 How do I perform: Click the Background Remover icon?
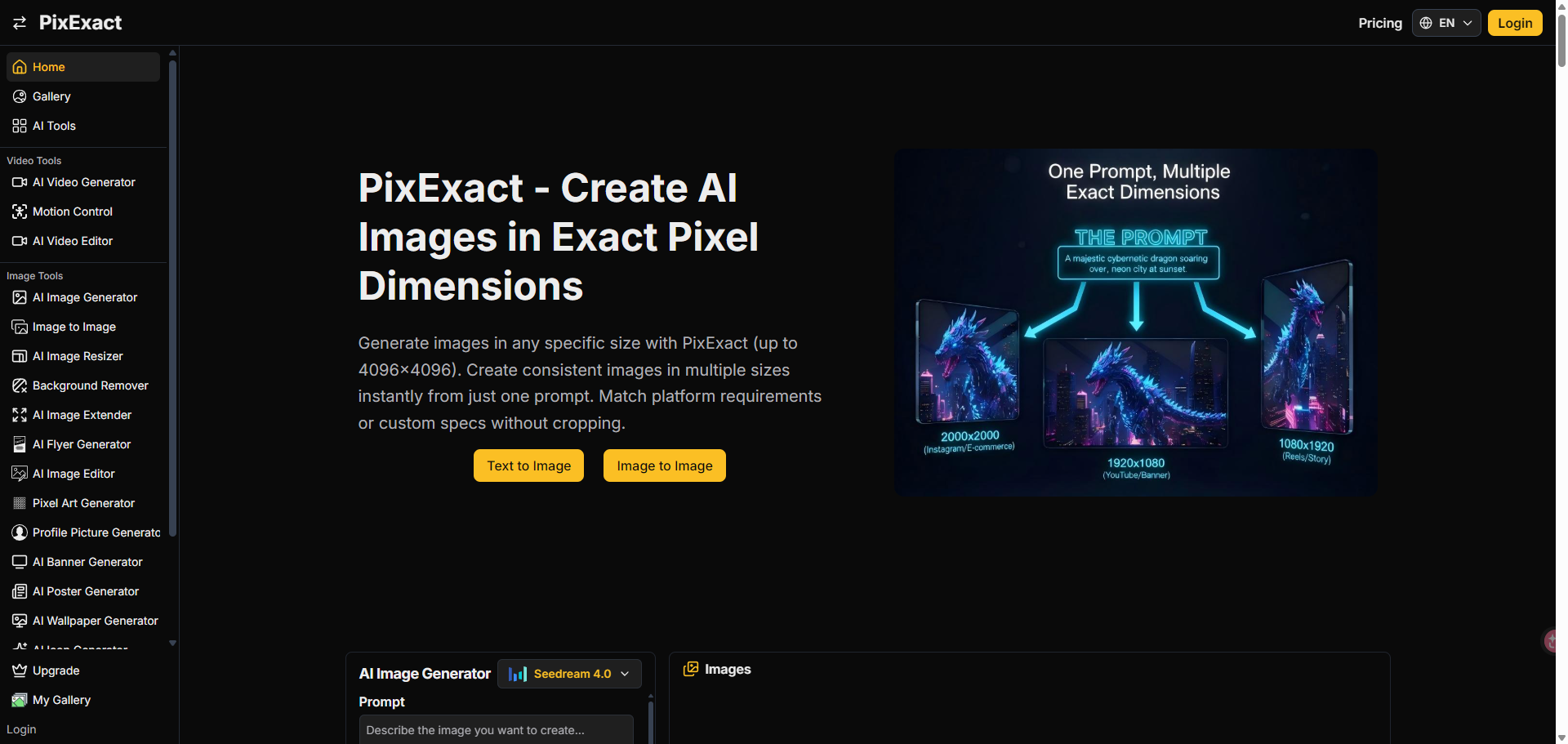click(x=20, y=385)
